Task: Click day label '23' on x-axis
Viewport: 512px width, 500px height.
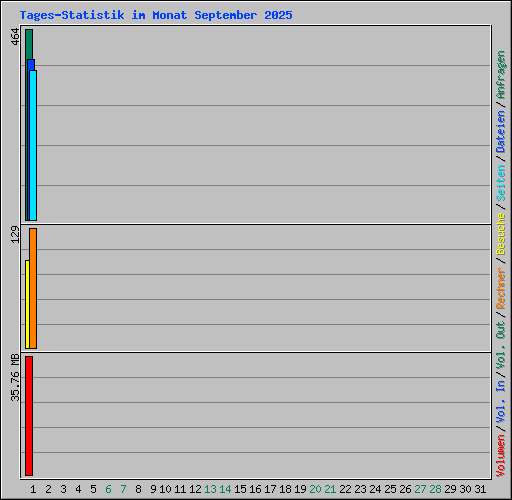Action: (x=360, y=489)
